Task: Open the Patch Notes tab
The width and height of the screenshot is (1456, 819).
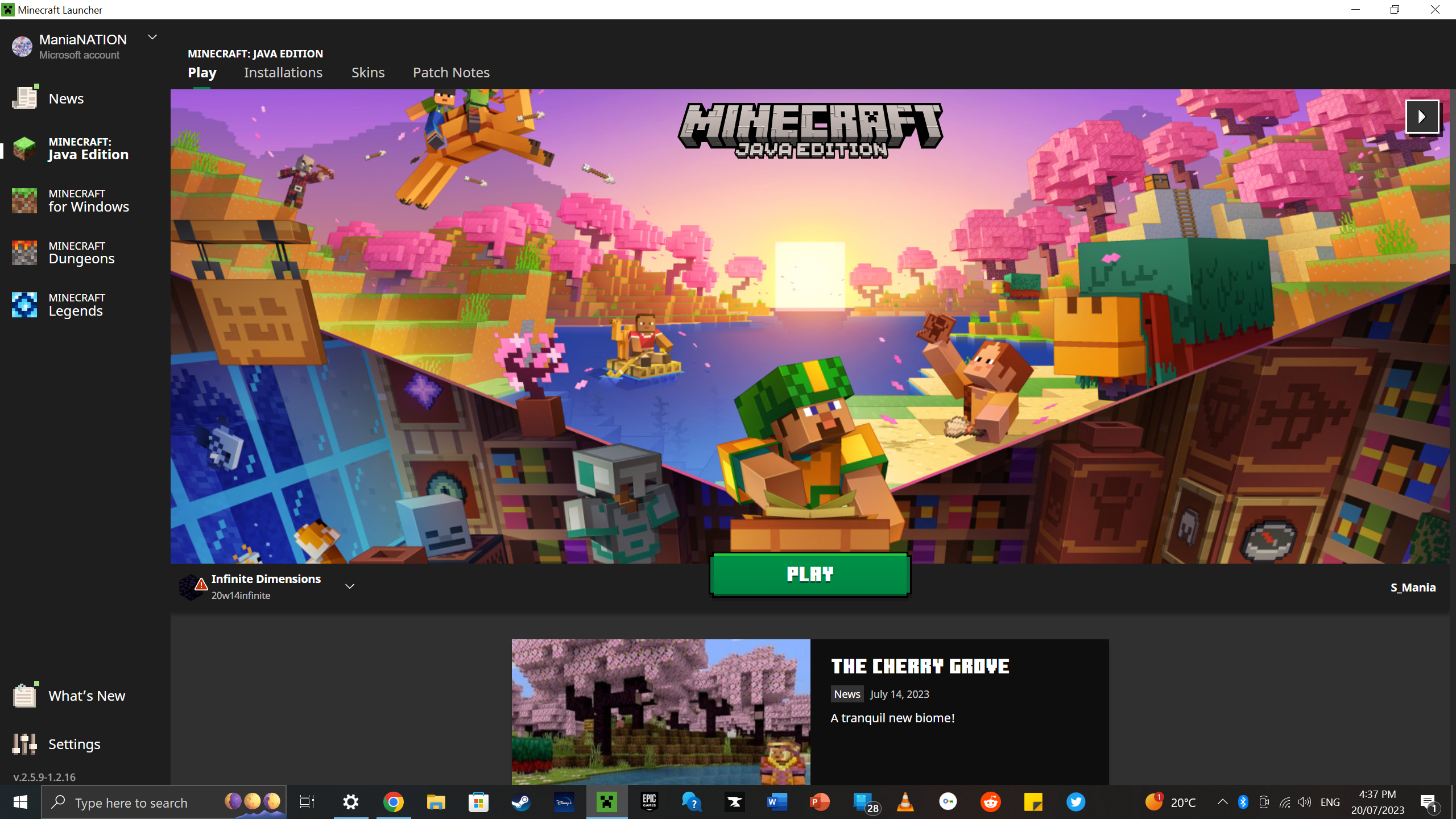Action: (451, 73)
